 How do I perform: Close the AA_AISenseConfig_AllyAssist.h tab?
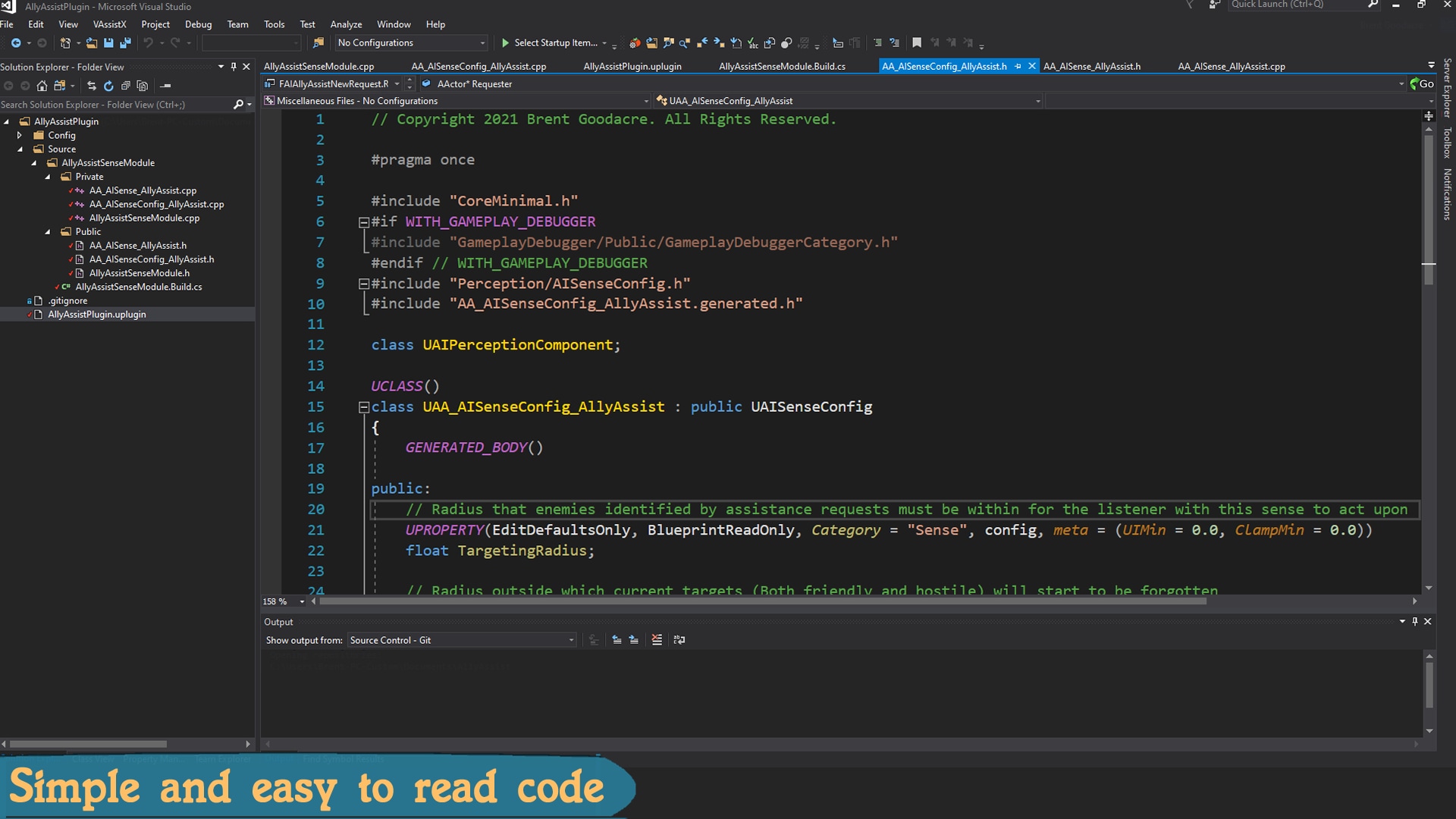1032,66
